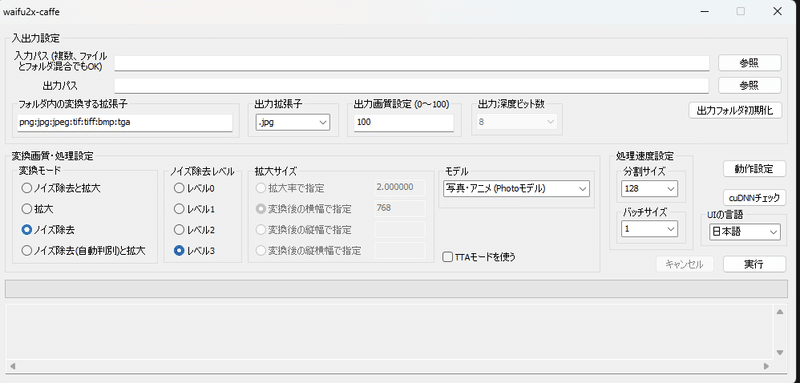Open the UIの言語 dropdown 日本語
This screenshot has height=383, width=800.
click(745, 232)
